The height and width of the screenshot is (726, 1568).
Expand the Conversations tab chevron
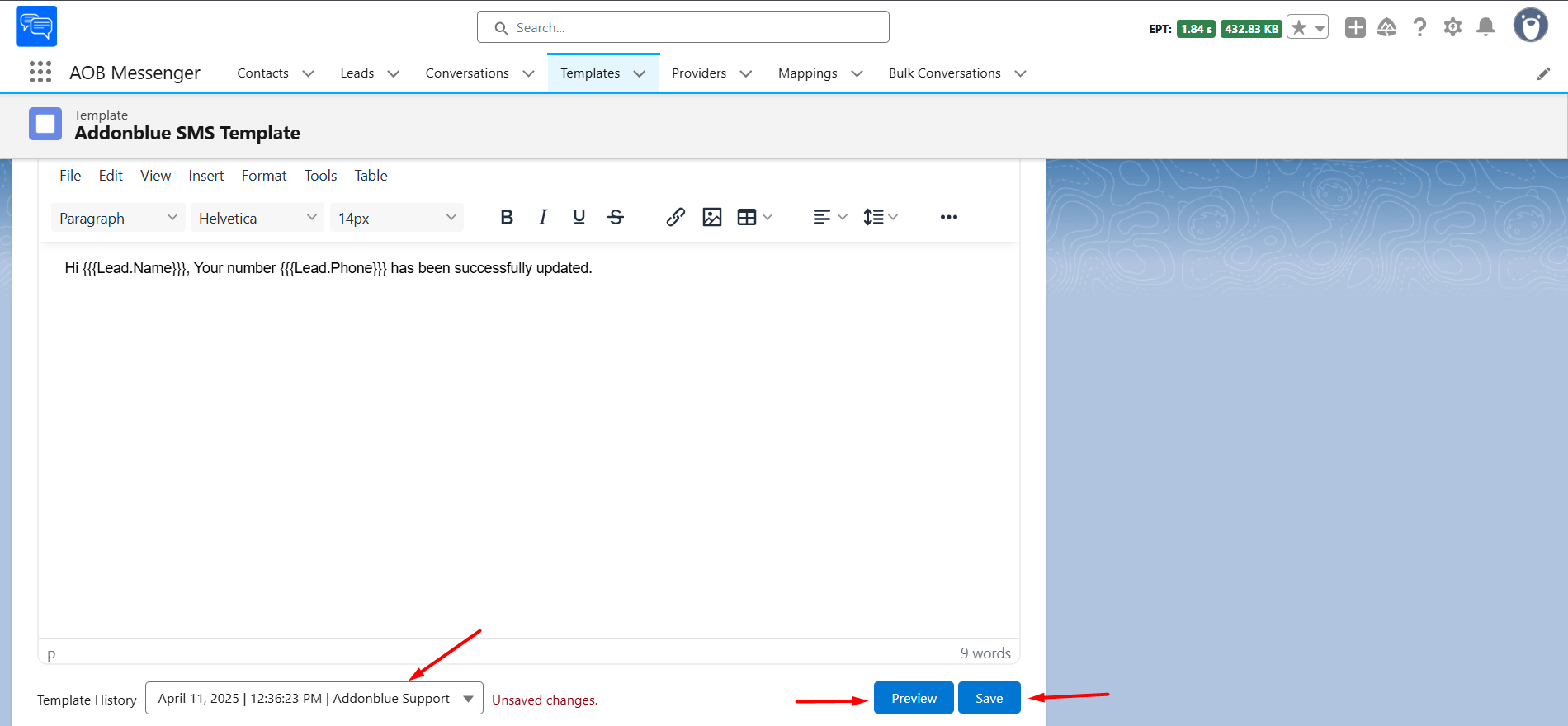(x=529, y=73)
